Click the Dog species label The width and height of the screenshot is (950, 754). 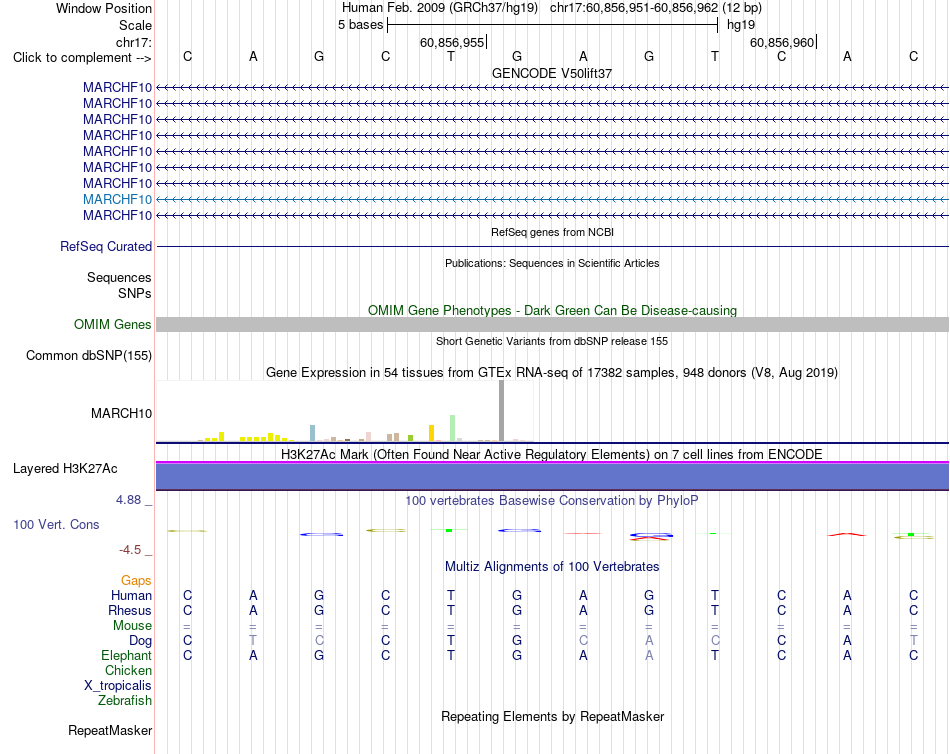[140, 641]
